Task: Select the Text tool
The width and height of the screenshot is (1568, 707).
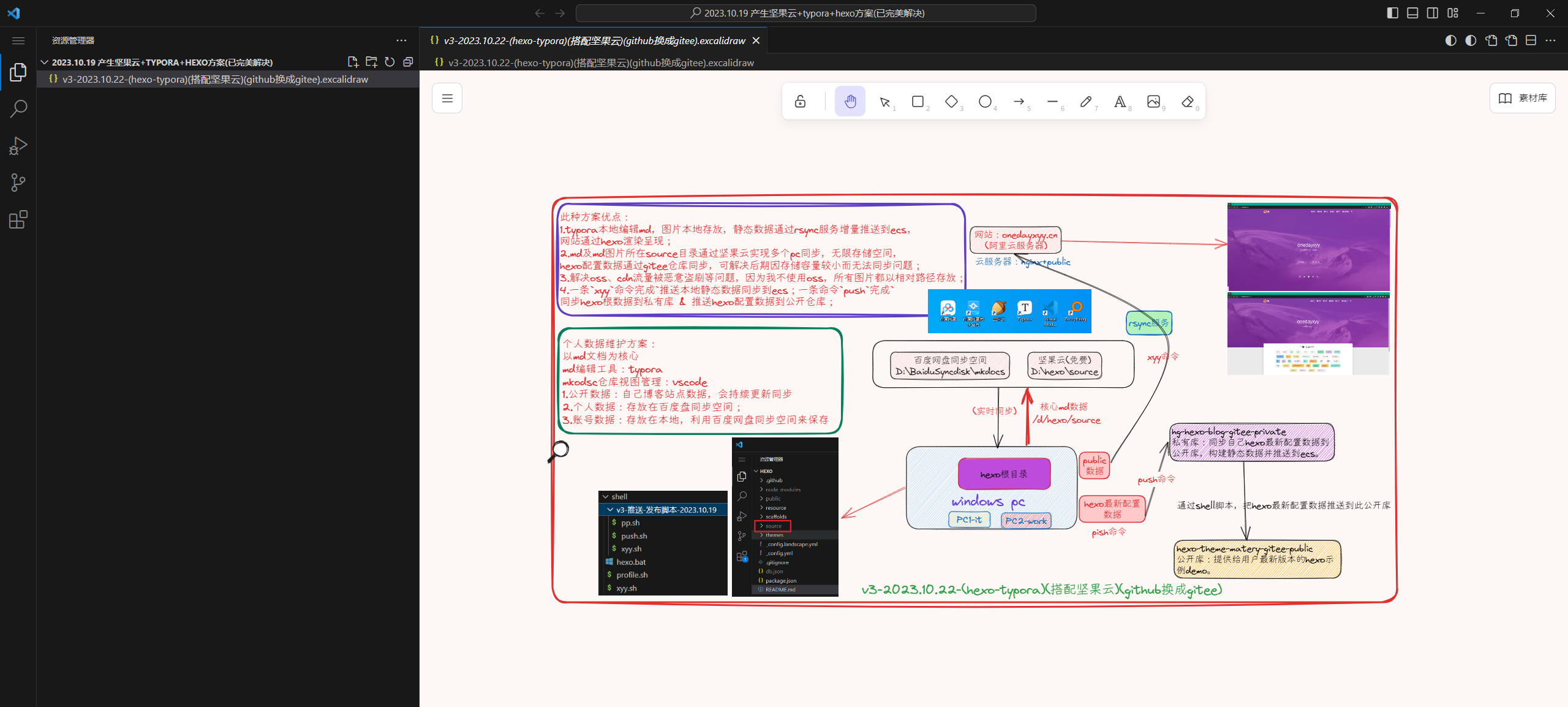Action: (x=1120, y=102)
